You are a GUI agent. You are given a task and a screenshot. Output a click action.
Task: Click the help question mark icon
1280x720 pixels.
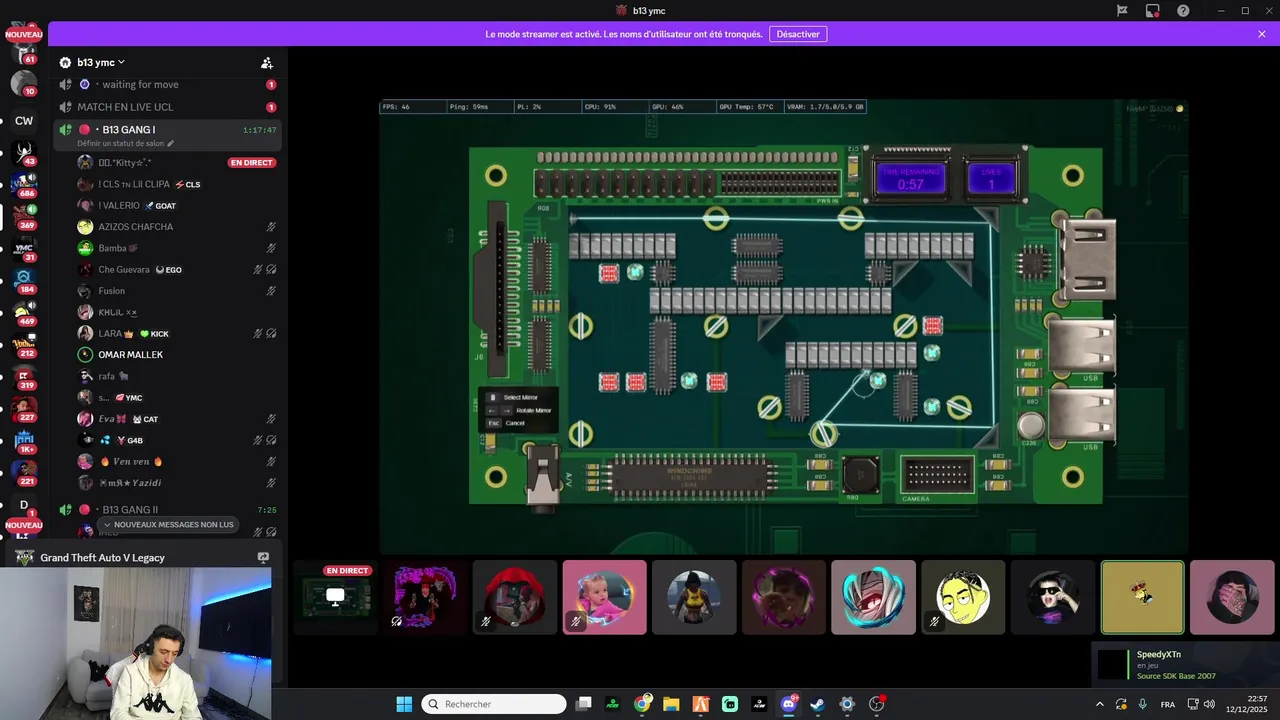pyautogui.click(x=1184, y=11)
